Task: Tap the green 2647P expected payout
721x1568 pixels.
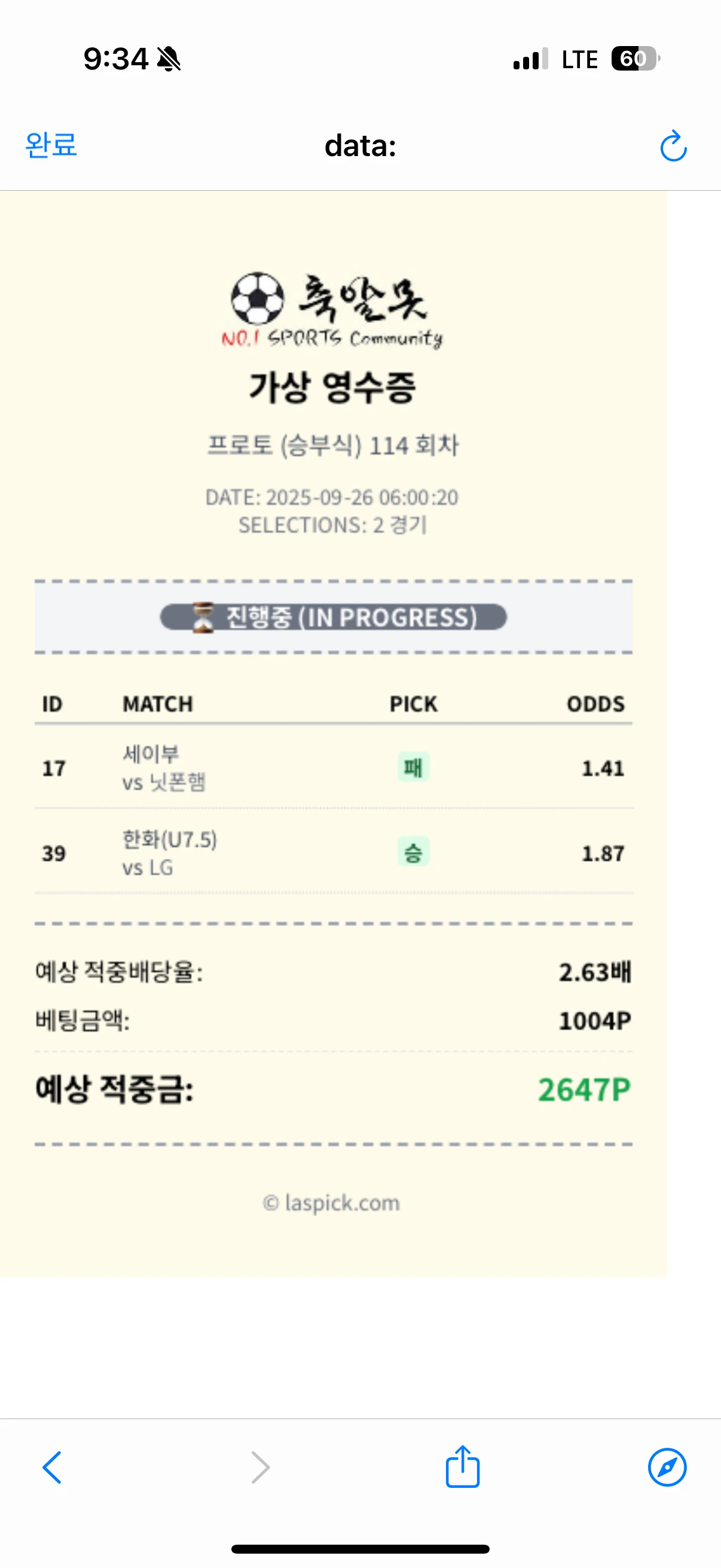Action: 583,1090
